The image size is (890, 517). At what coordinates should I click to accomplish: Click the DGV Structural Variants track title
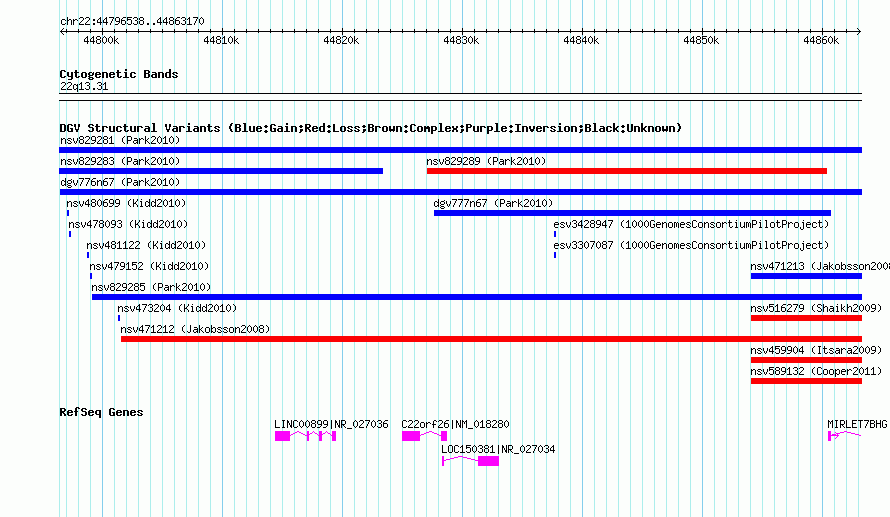coord(371,128)
